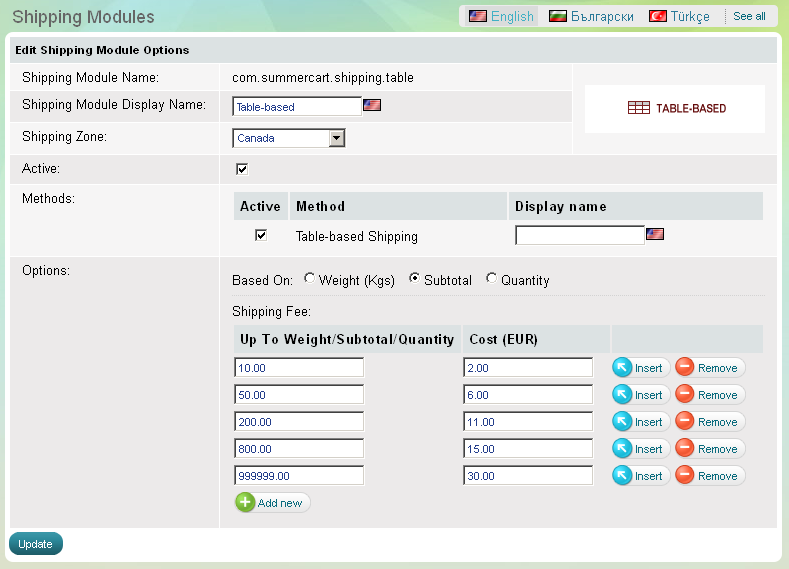Click flag icon beside method Display name field
Screen dimensions: 789x569
point(655,234)
